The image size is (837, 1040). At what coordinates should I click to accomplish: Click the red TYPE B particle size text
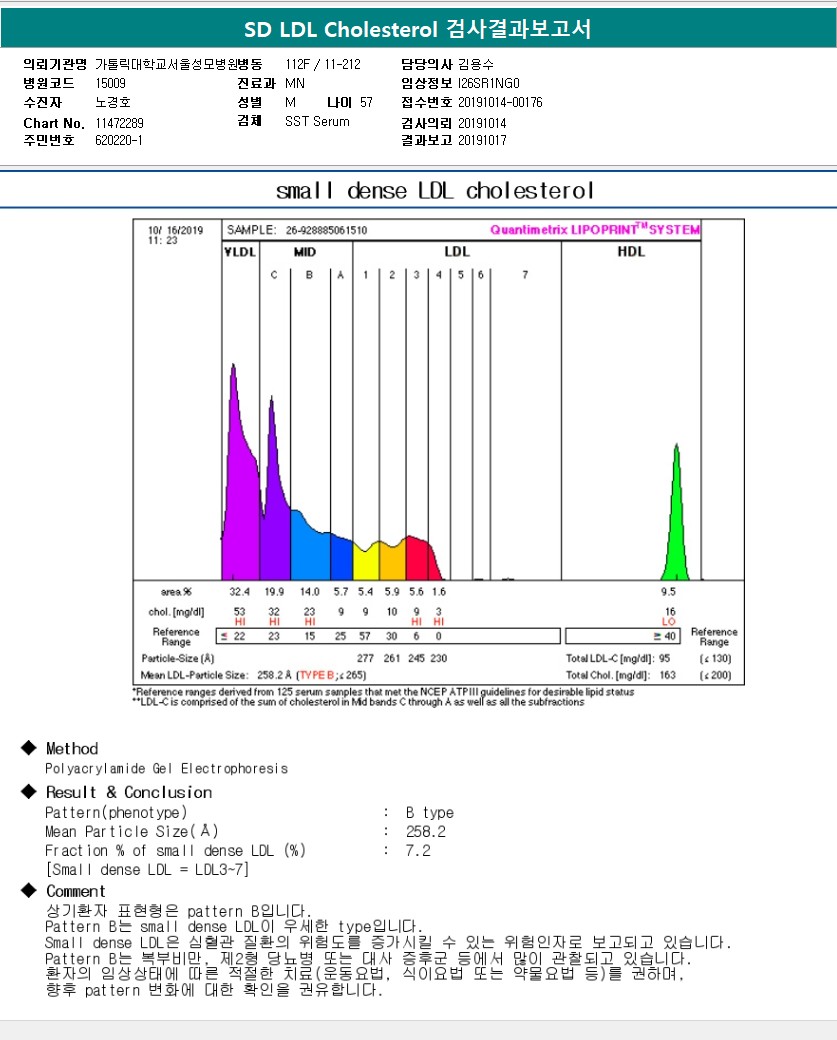(x=318, y=675)
